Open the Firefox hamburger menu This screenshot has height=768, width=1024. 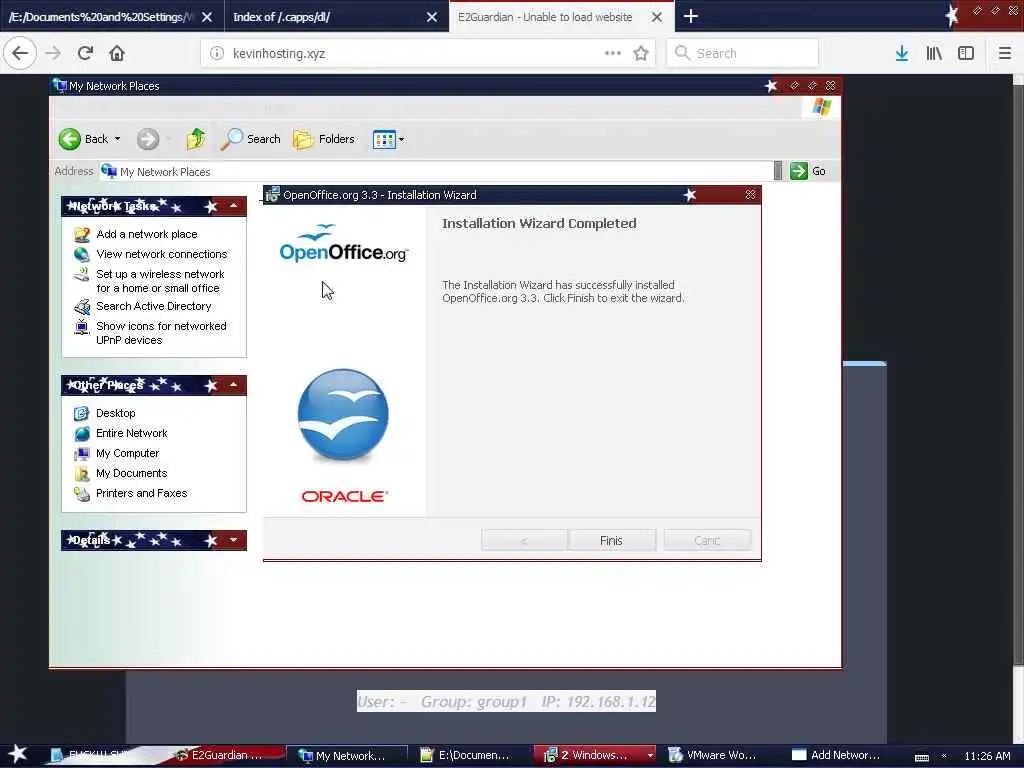(1004, 53)
